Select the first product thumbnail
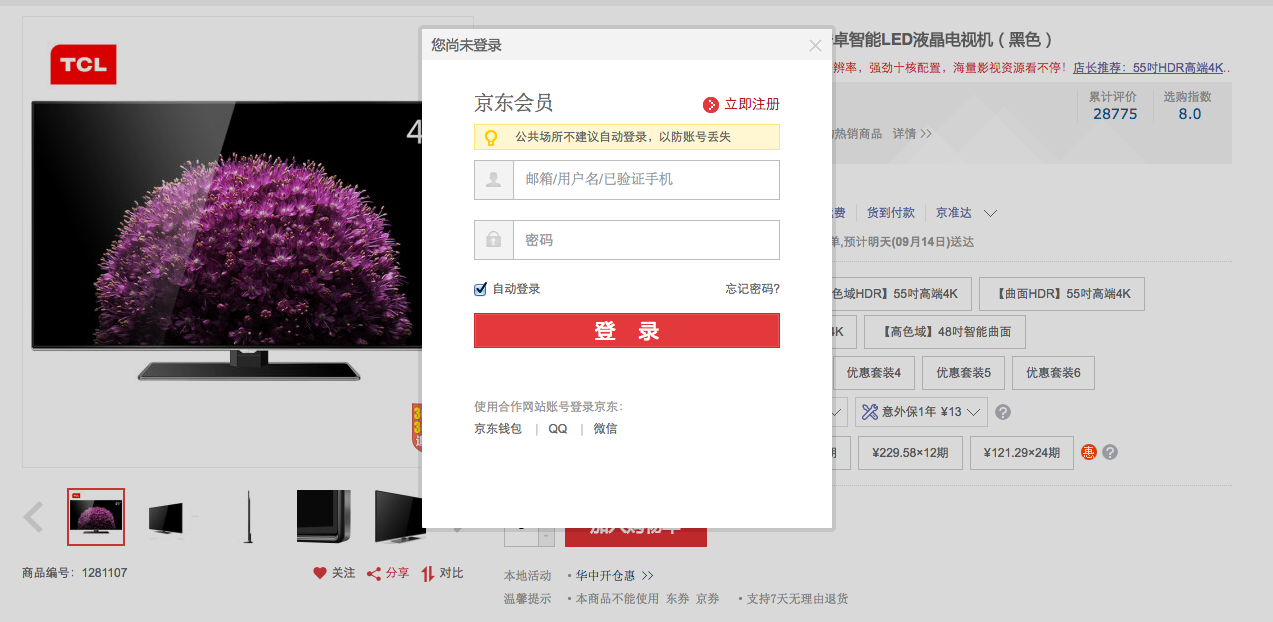Viewport: 1273px width, 622px height. [95, 516]
